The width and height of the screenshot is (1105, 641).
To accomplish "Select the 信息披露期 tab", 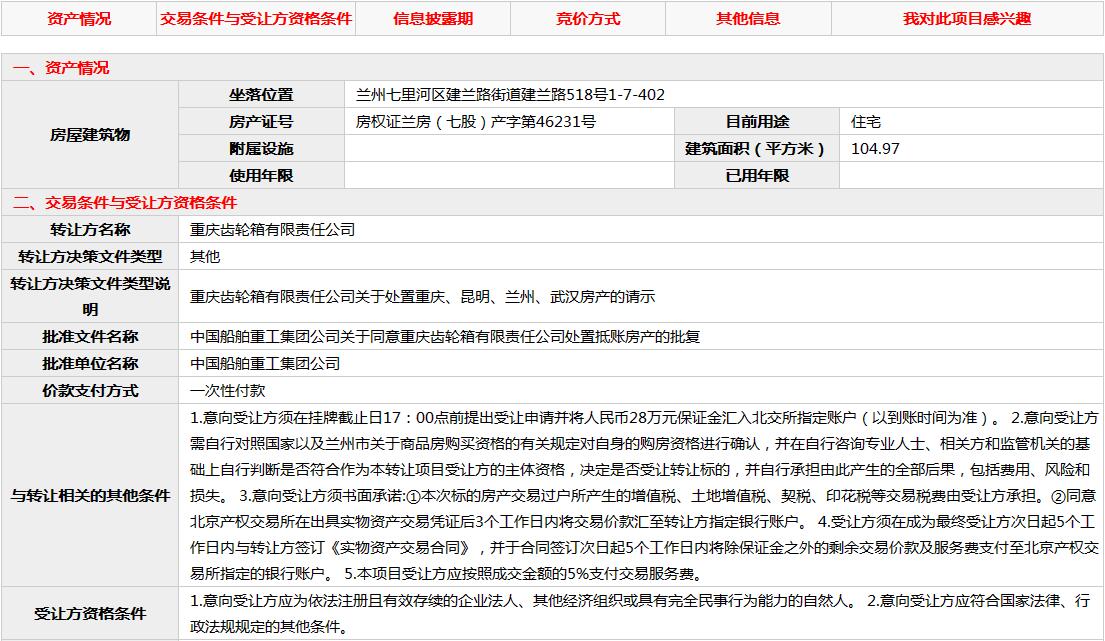I will click(x=432, y=19).
